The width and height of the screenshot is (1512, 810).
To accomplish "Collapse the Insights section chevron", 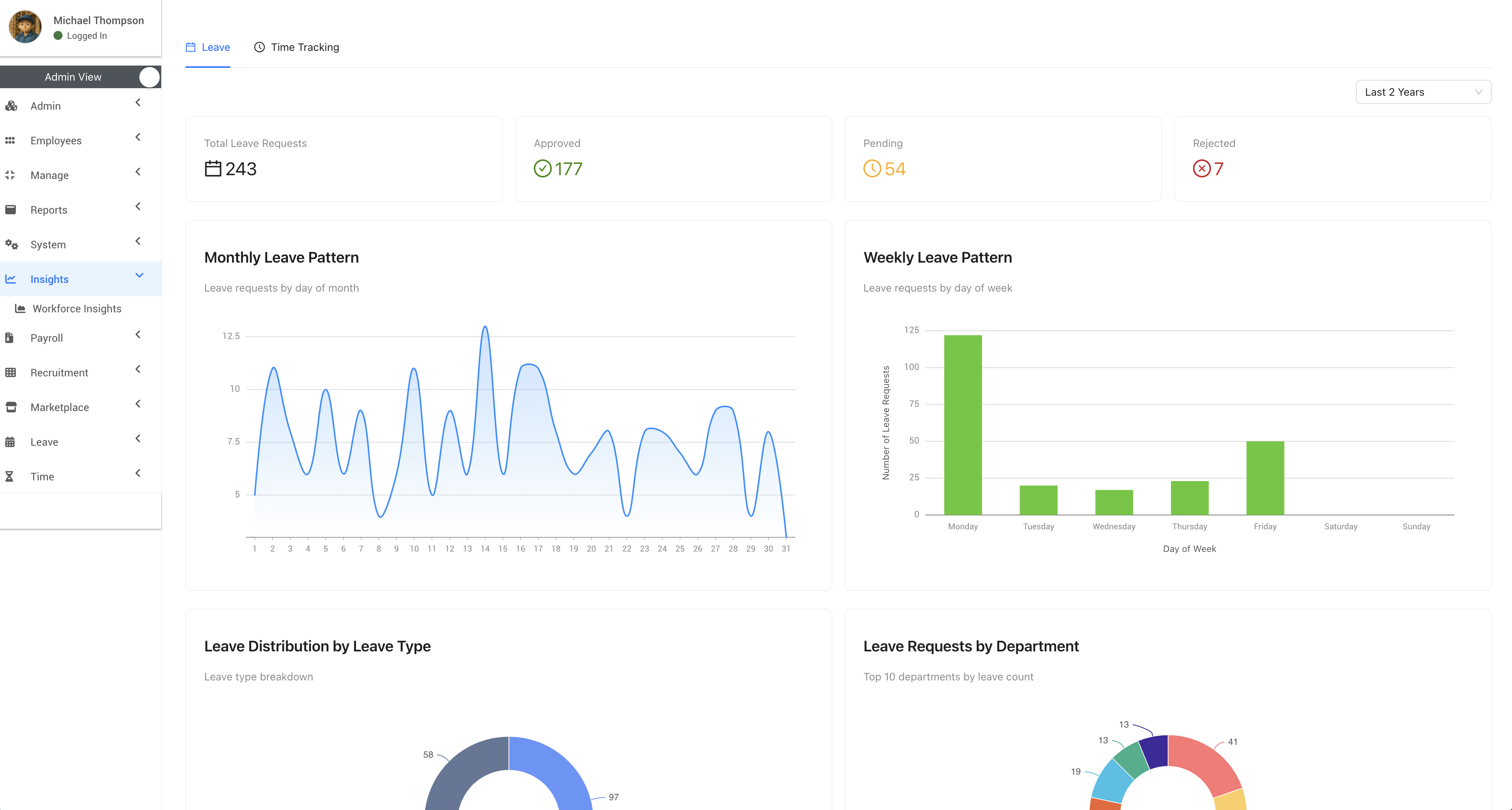I will point(139,275).
